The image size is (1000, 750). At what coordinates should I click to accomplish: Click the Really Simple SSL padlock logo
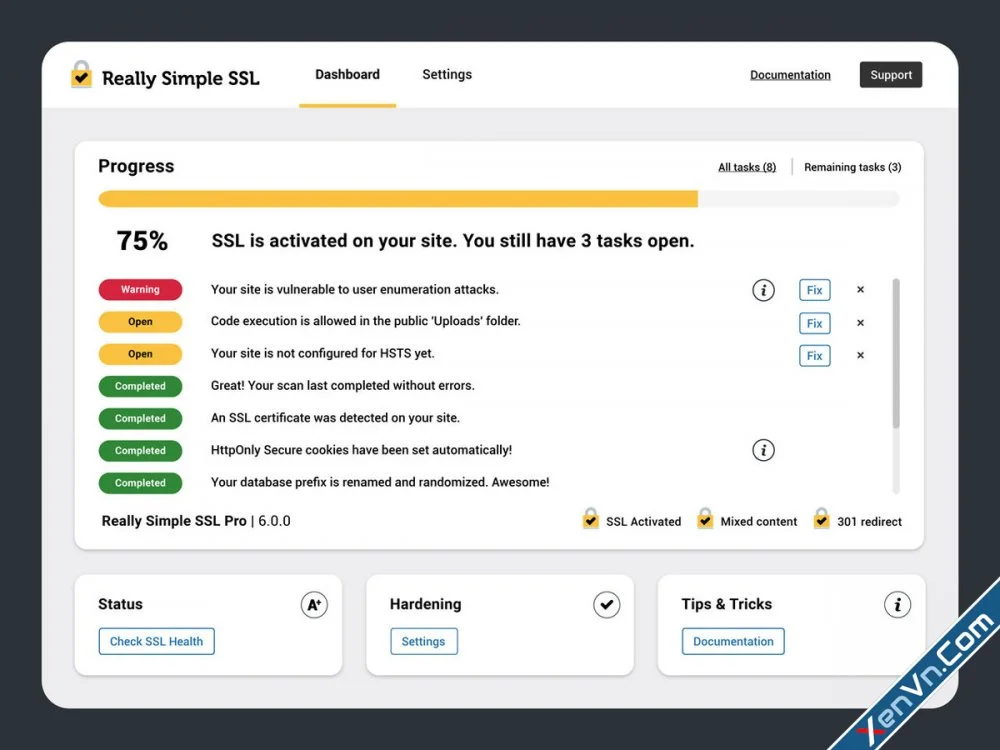point(81,75)
